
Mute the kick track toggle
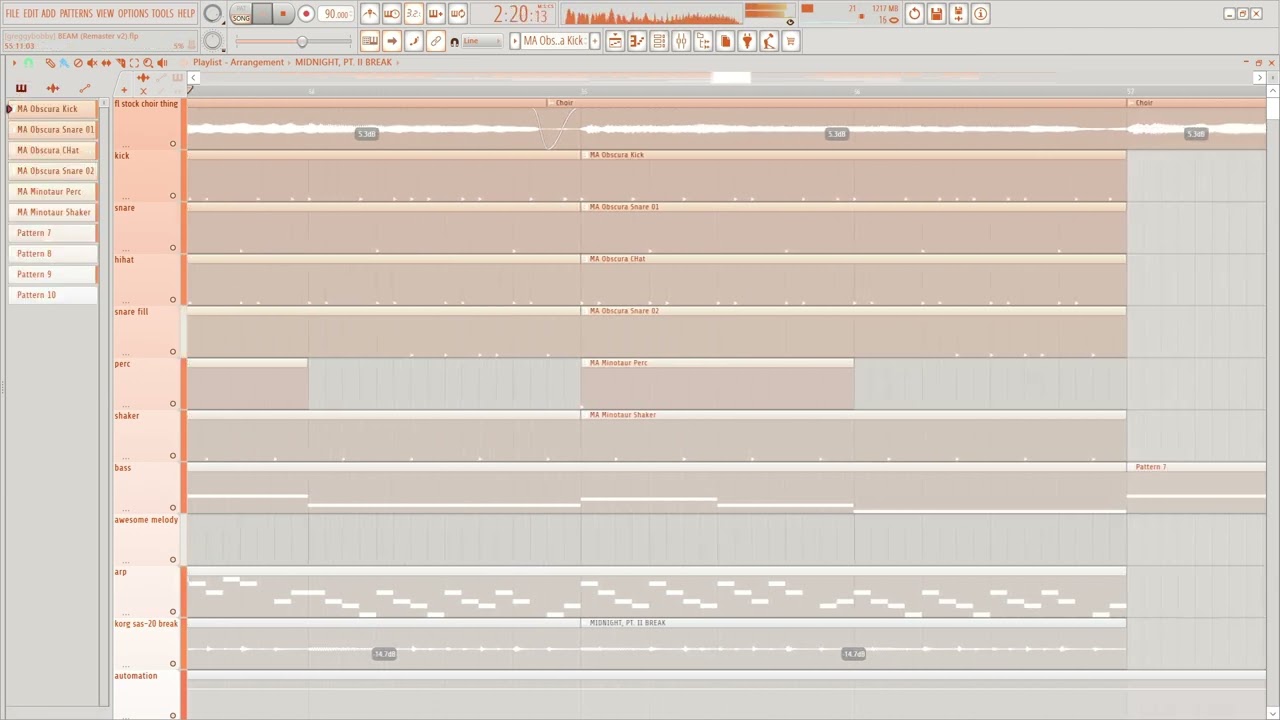click(172, 195)
